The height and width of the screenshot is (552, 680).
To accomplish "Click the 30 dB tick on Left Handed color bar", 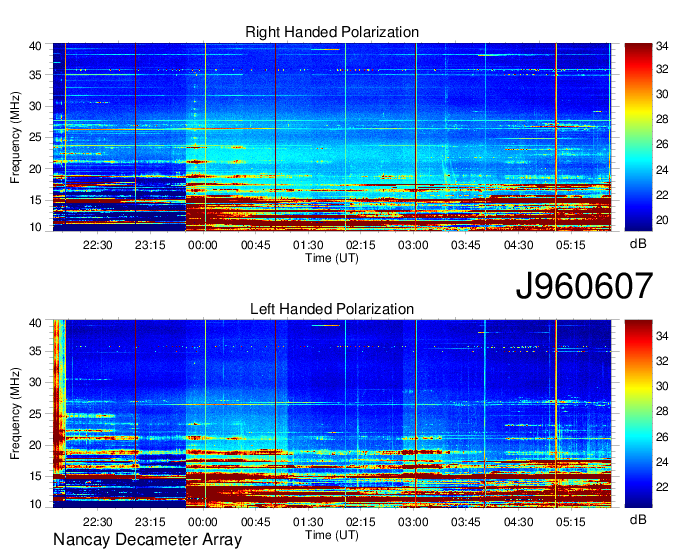I will click(662, 386).
